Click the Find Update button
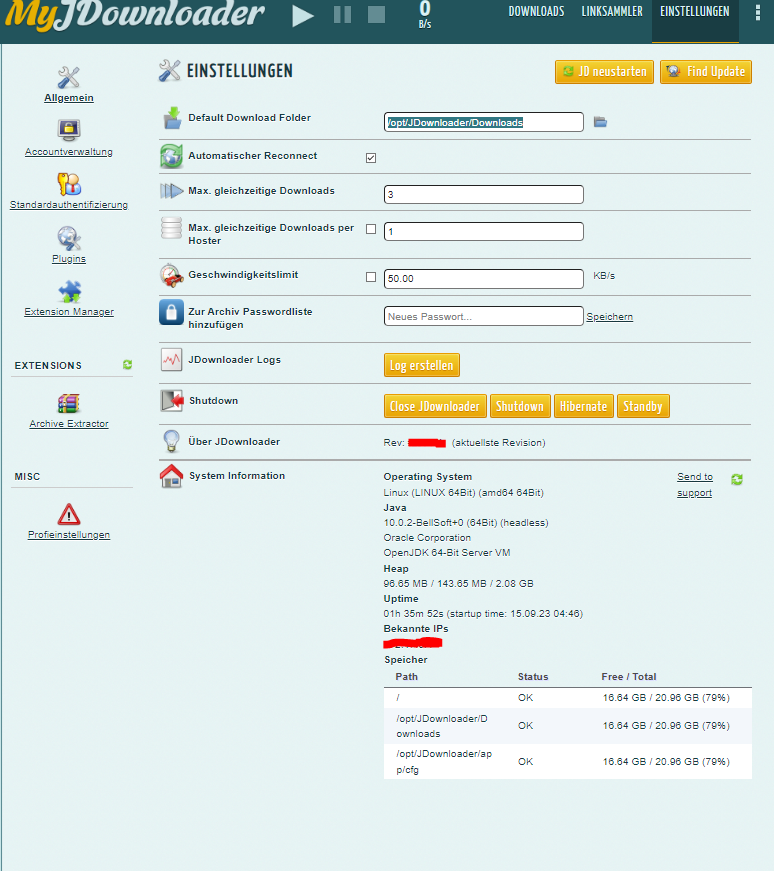 point(706,72)
